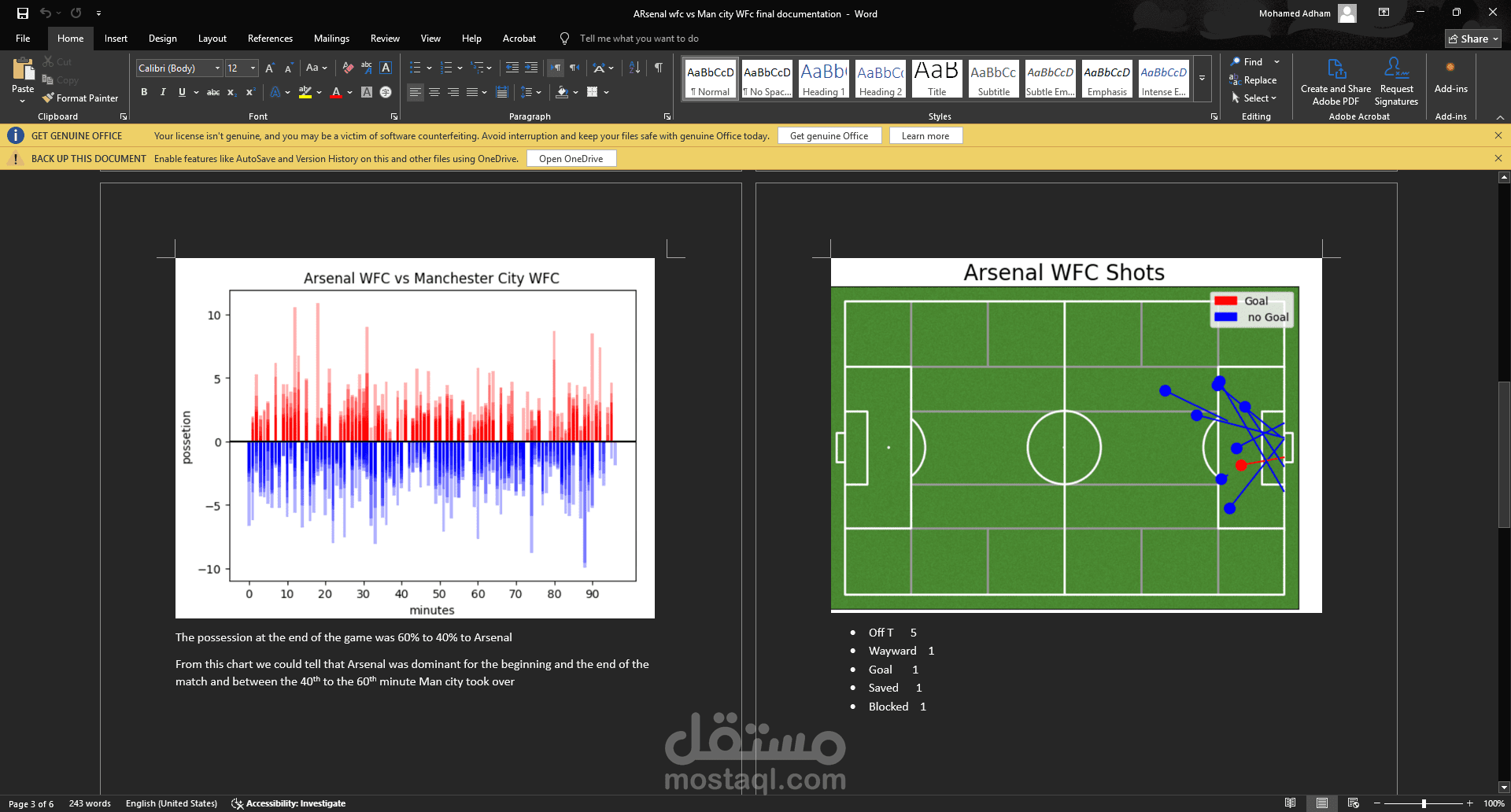Toggle underline formatting
This screenshot has width=1511, height=812.
coord(182,92)
